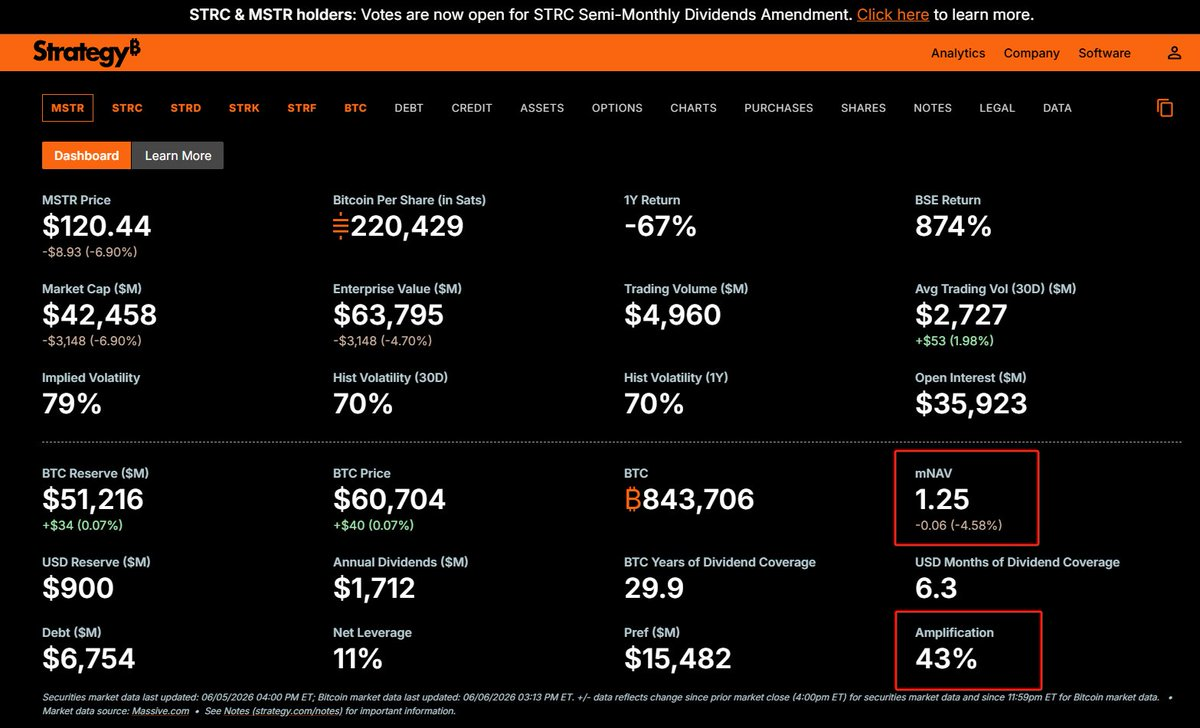The width and height of the screenshot is (1200, 728).
Task: Follow the 'Click here' voting link
Action: pyautogui.click(x=893, y=15)
